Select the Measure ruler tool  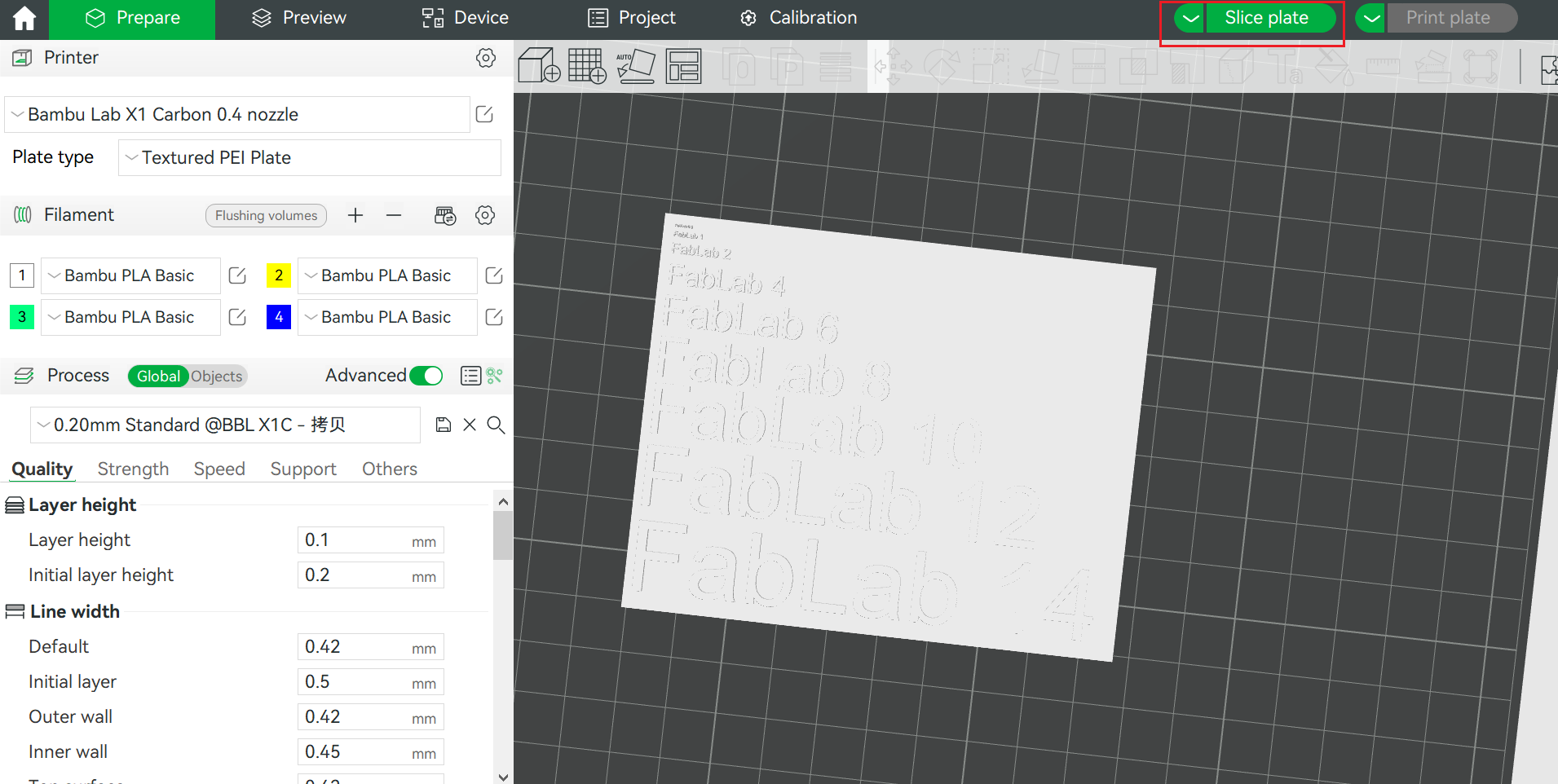1384,66
